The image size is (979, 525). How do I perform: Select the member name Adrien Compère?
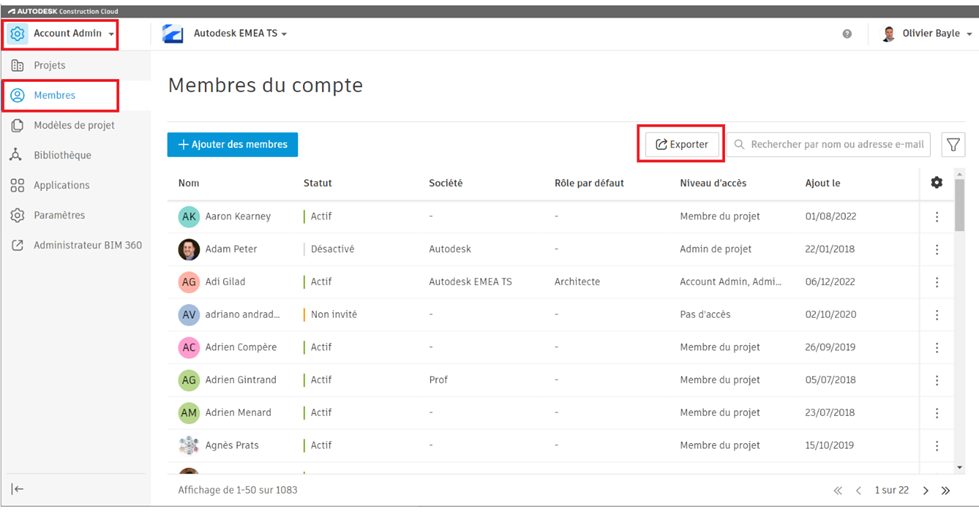click(x=241, y=347)
